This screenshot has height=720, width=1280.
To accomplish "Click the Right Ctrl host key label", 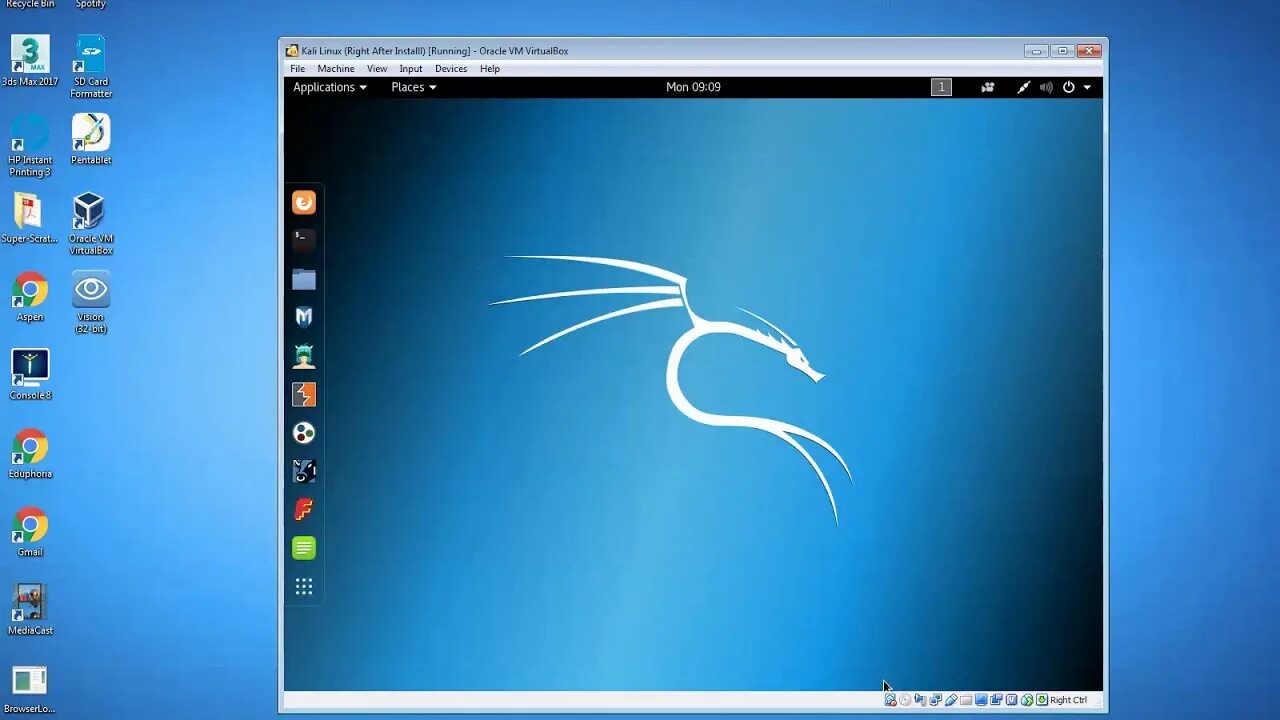I will click(x=1068, y=700).
